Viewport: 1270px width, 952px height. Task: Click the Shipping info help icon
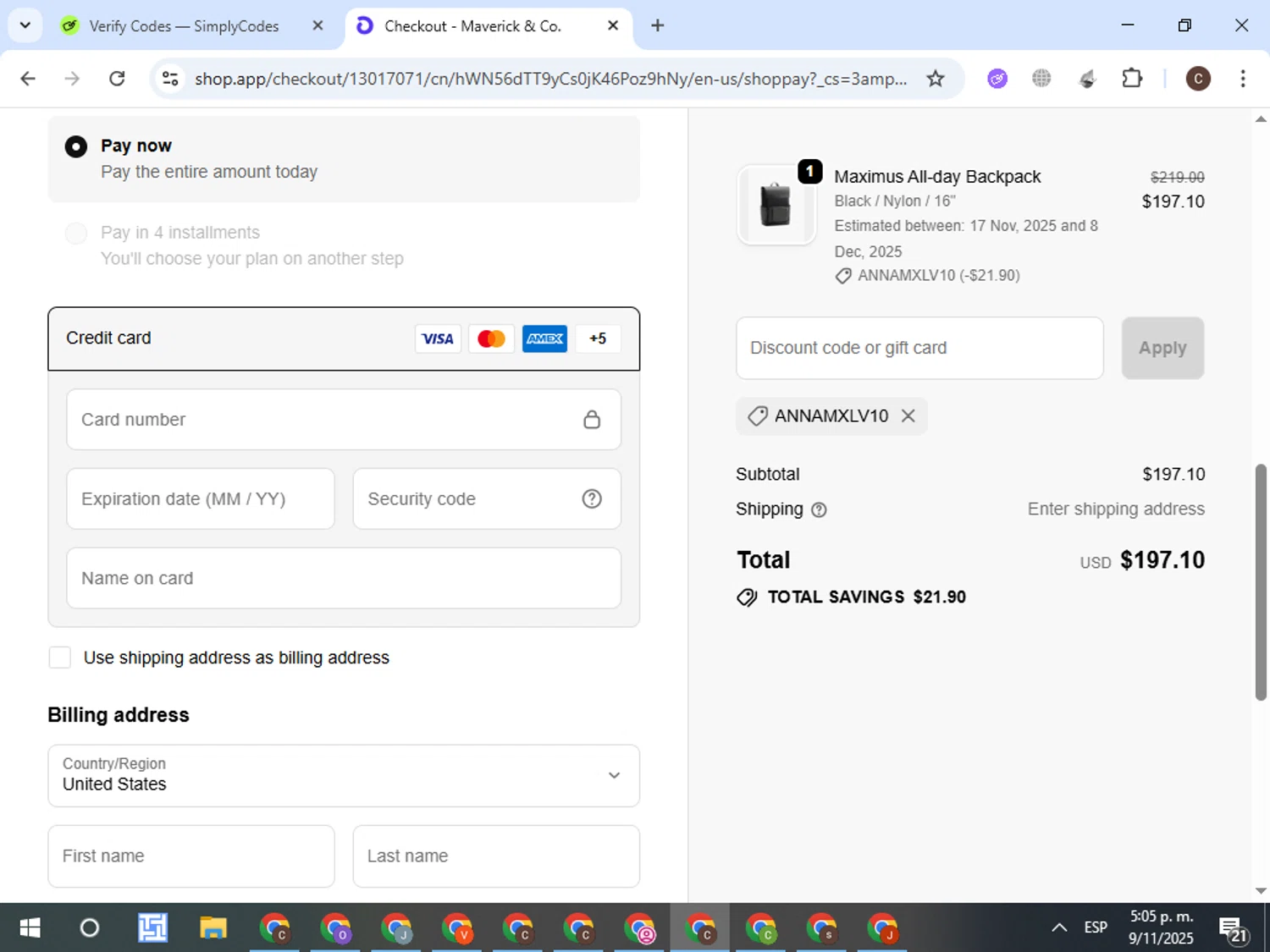point(819,509)
